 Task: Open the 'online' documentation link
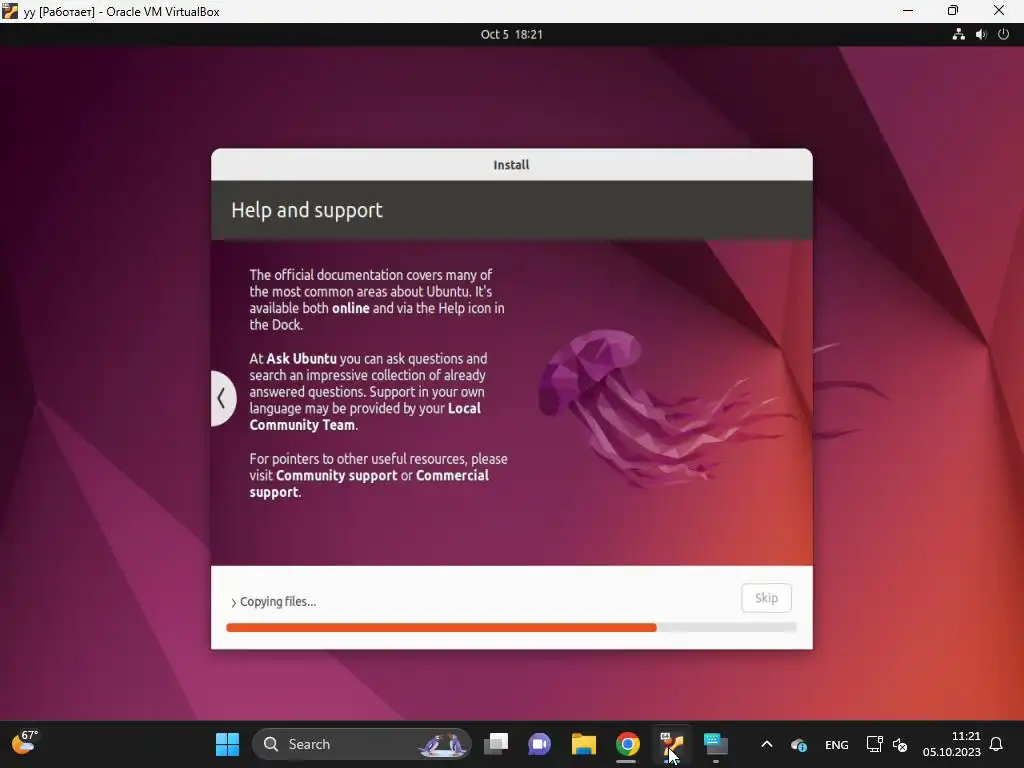351,308
